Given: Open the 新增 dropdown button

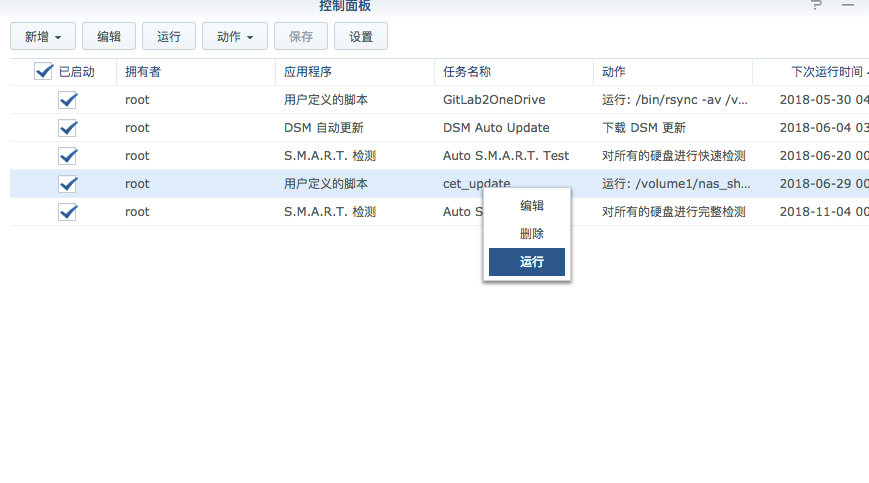Looking at the screenshot, I should (x=43, y=37).
